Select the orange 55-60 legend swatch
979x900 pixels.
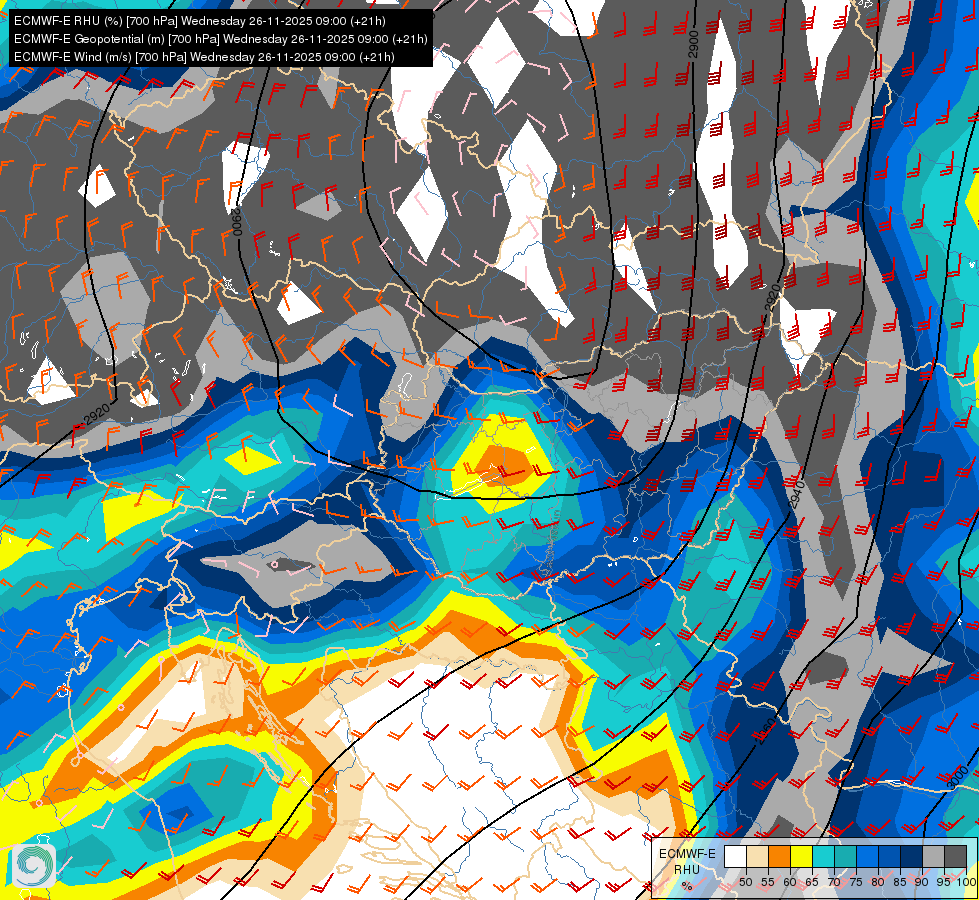click(x=779, y=856)
